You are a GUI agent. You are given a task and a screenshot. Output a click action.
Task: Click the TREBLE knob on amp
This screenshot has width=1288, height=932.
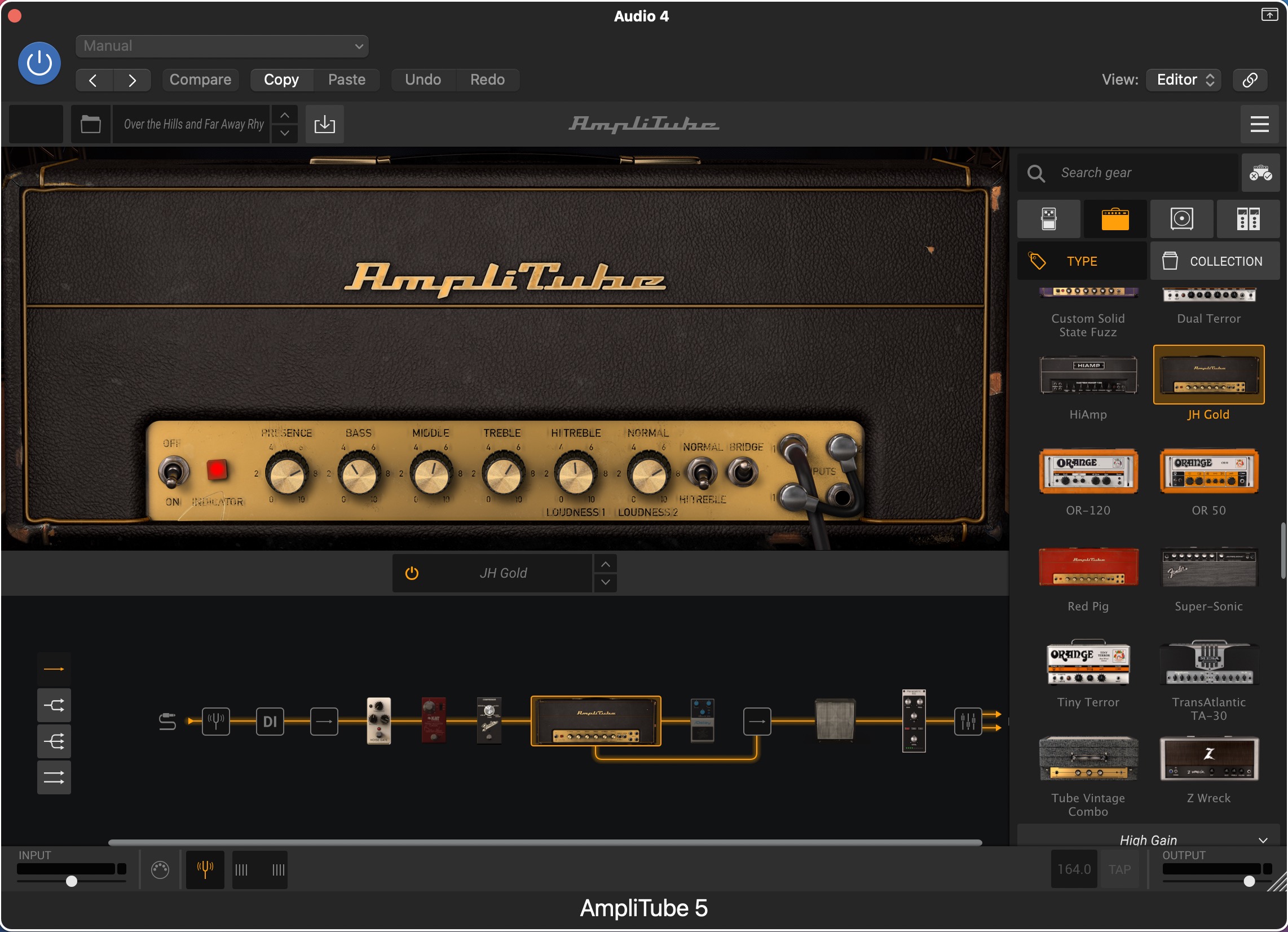tap(502, 473)
